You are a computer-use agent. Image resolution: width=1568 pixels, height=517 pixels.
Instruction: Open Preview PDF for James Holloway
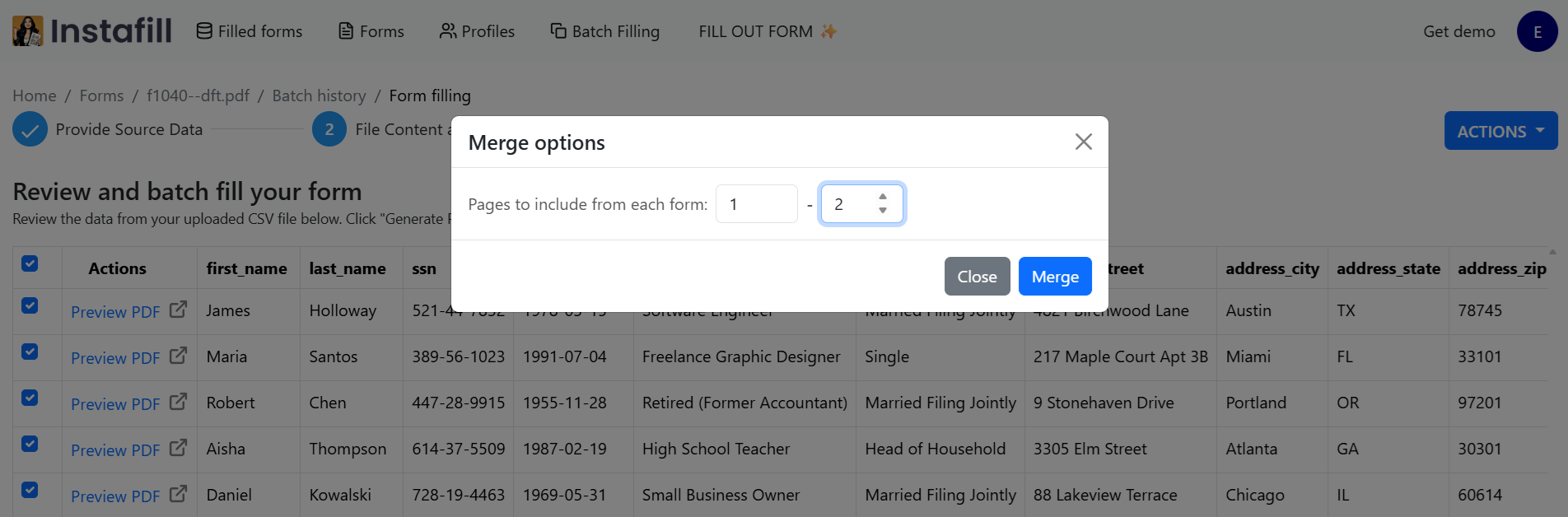pyautogui.click(x=115, y=312)
